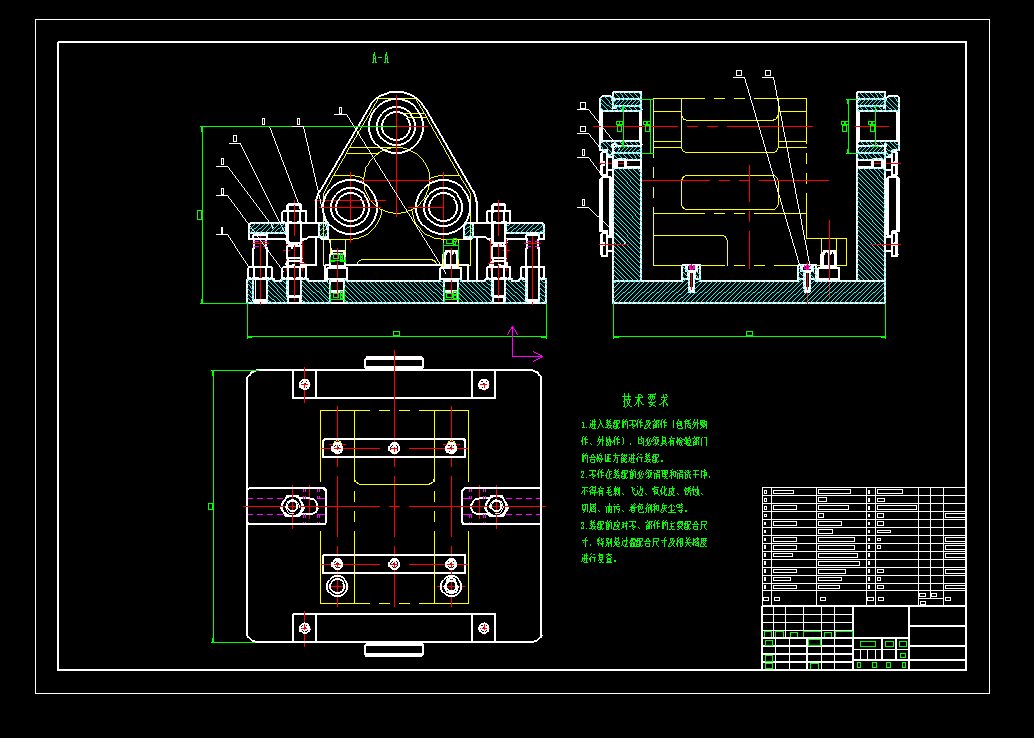Click the "技术要求" heading text
The image size is (1034, 738).
pyautogui.click(x=645, y=400)
